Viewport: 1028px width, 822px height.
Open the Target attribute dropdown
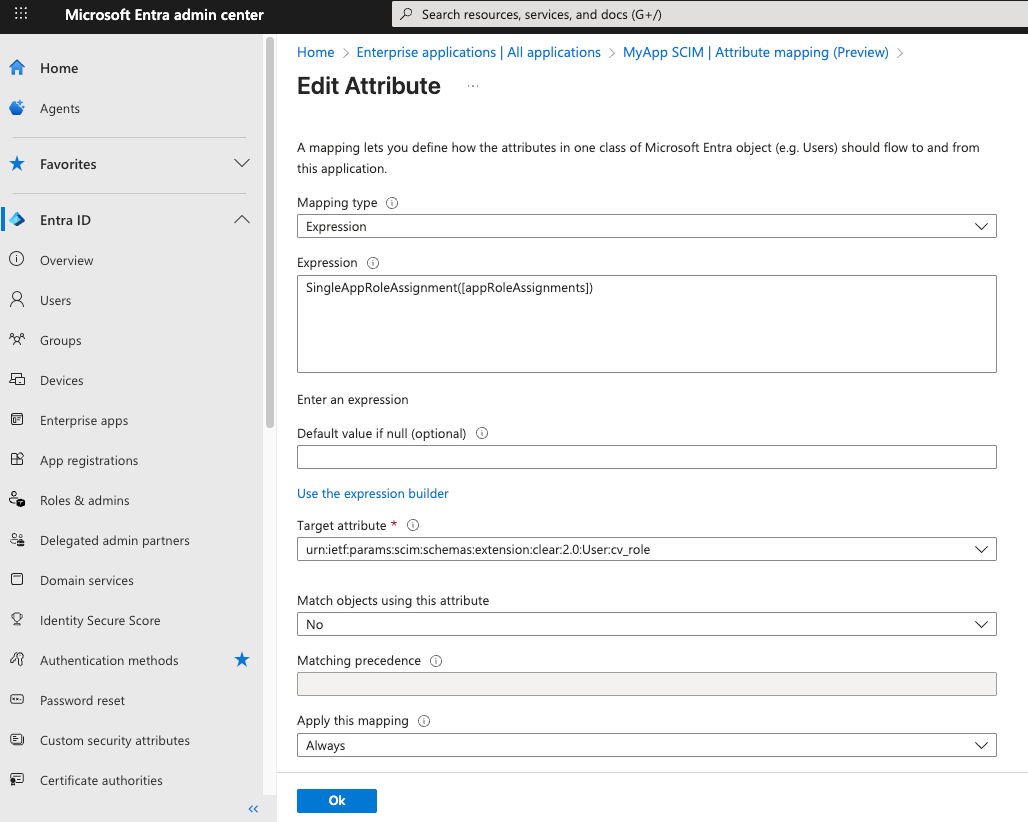(x=646, y=549)
